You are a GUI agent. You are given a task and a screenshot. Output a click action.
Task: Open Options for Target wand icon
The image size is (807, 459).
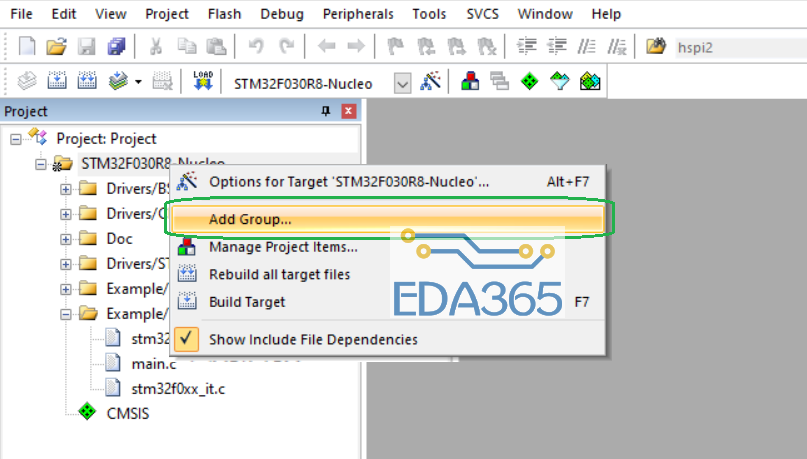coord(430,81)
